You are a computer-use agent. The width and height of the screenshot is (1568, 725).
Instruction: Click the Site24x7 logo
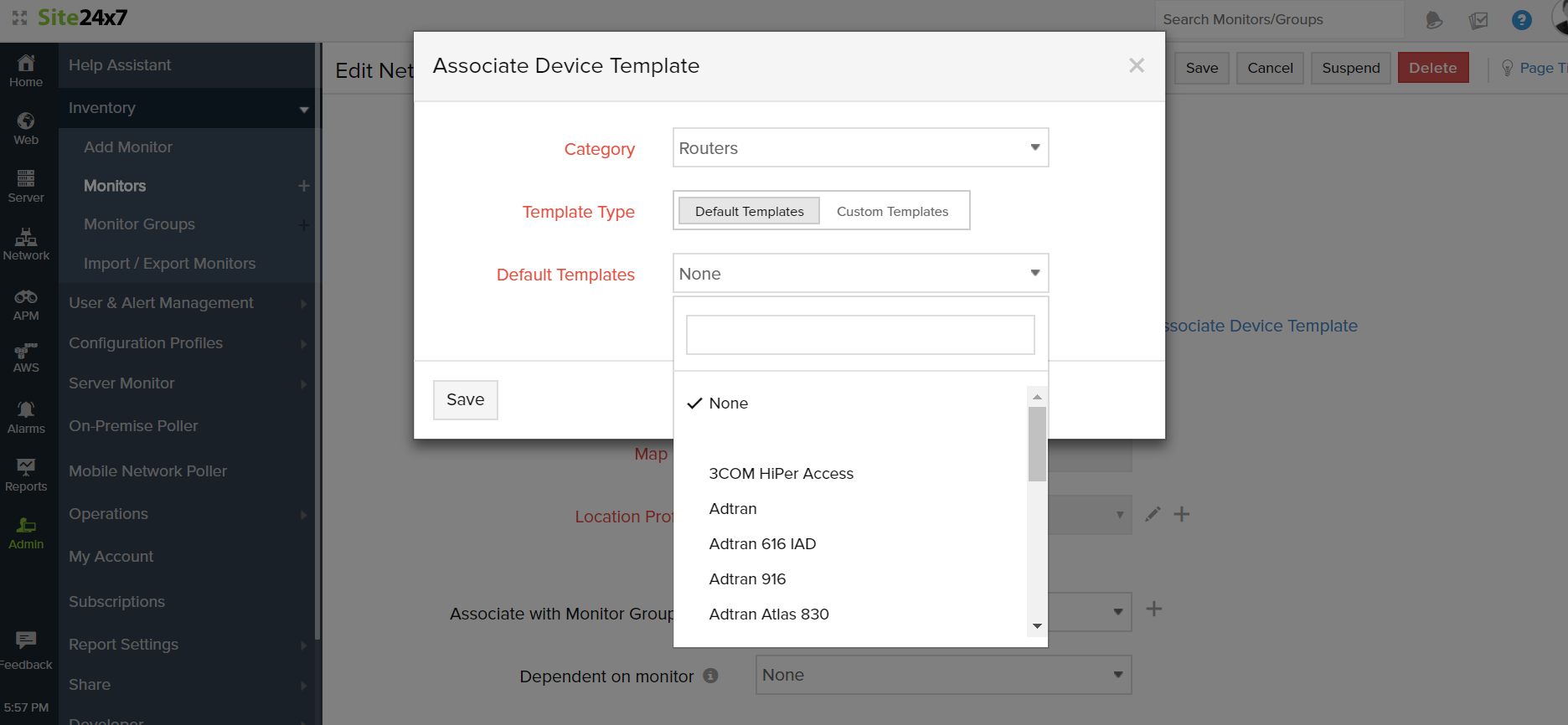coord(82,18)
